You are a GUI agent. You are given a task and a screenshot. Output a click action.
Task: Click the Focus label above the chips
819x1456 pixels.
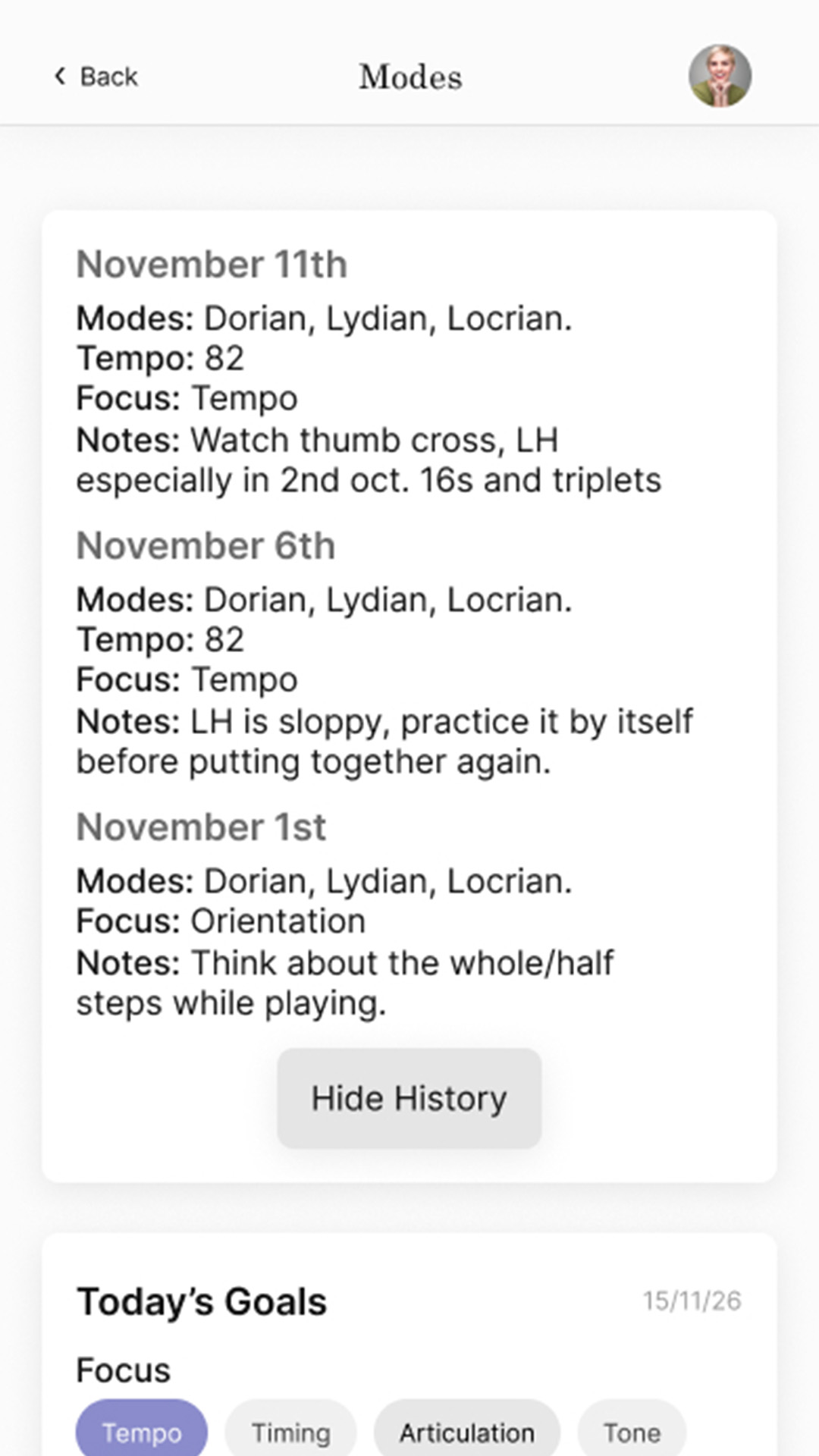(124, 1370)
